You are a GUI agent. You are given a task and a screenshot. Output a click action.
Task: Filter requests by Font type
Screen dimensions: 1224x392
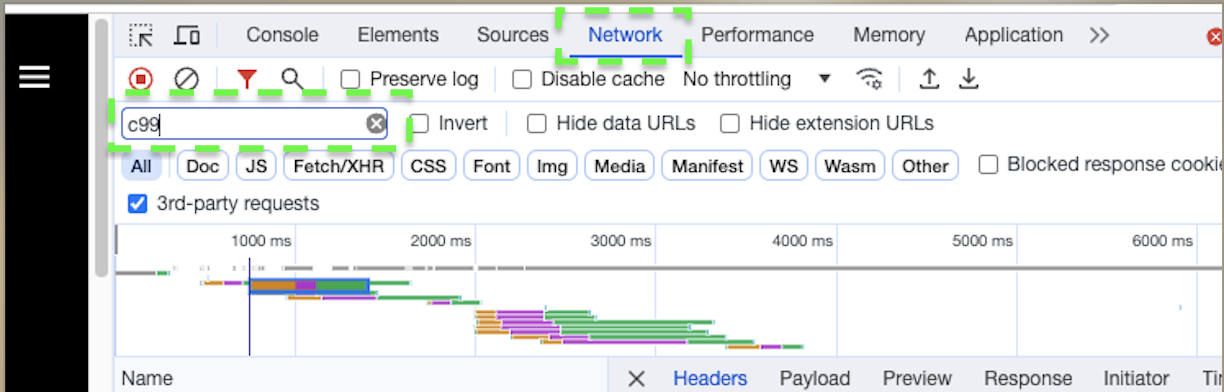(x=492, y=166)
